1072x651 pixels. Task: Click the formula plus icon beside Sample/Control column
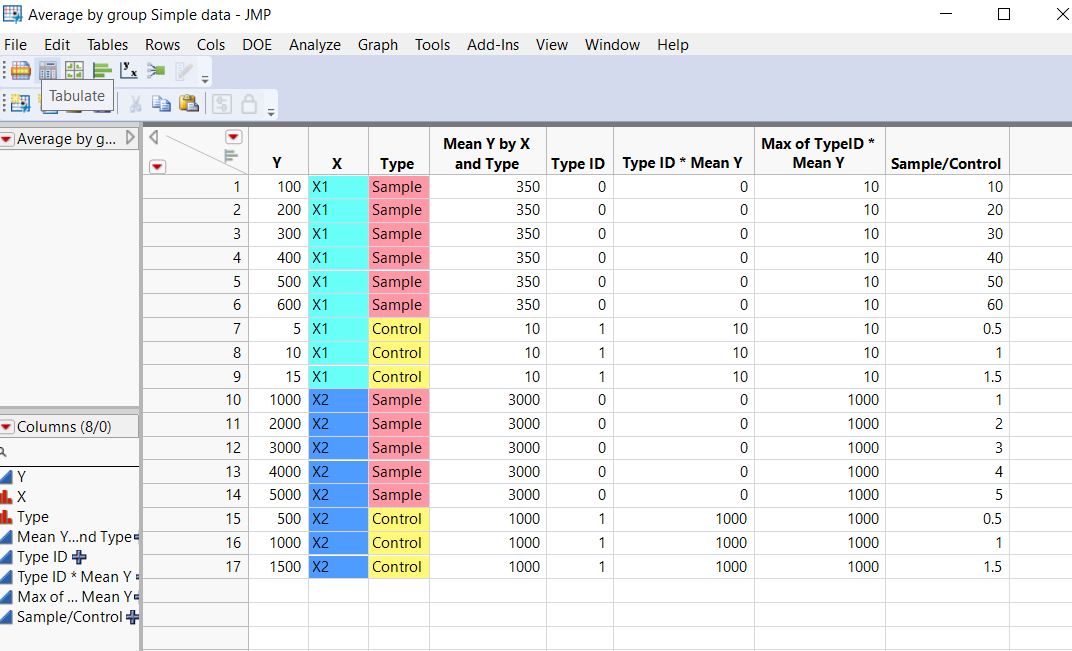point(130,616)
